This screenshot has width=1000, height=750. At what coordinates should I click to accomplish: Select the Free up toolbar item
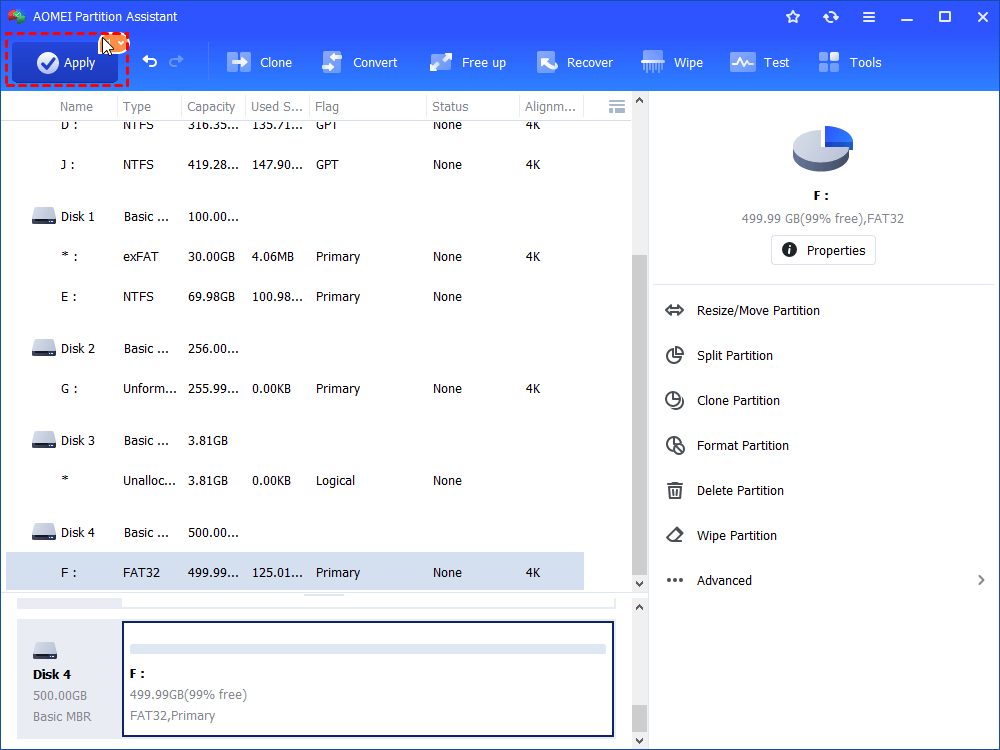tap(468, 62)
